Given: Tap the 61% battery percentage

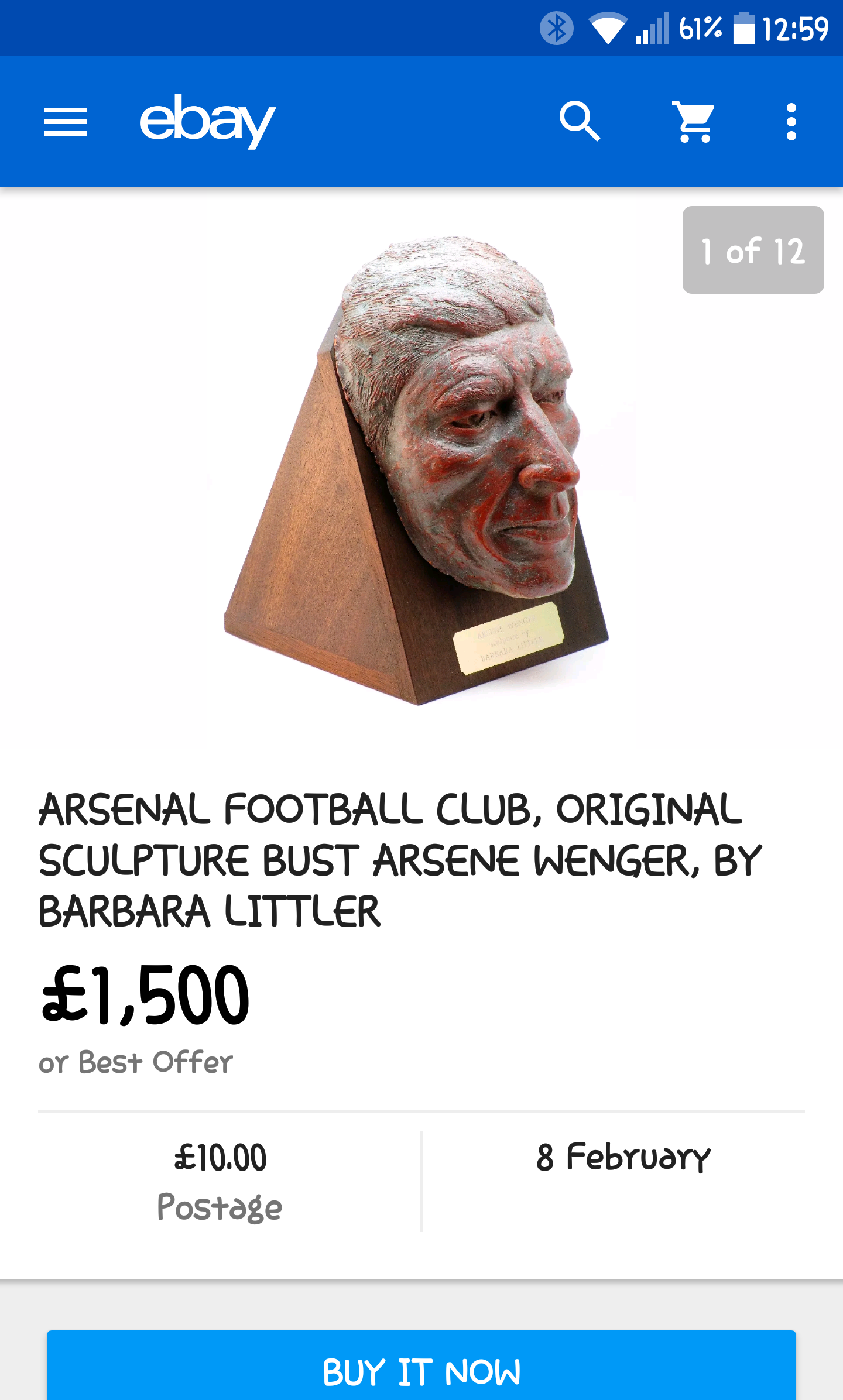Looking at the screenshot, I should (700, 28).
